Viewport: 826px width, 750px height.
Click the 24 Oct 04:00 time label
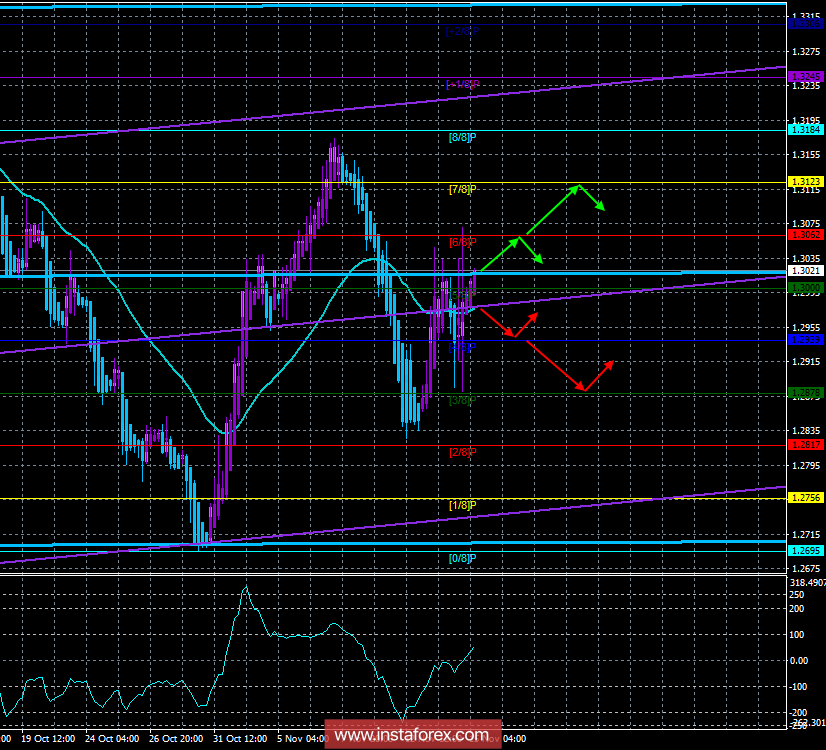tap(112, 739)
